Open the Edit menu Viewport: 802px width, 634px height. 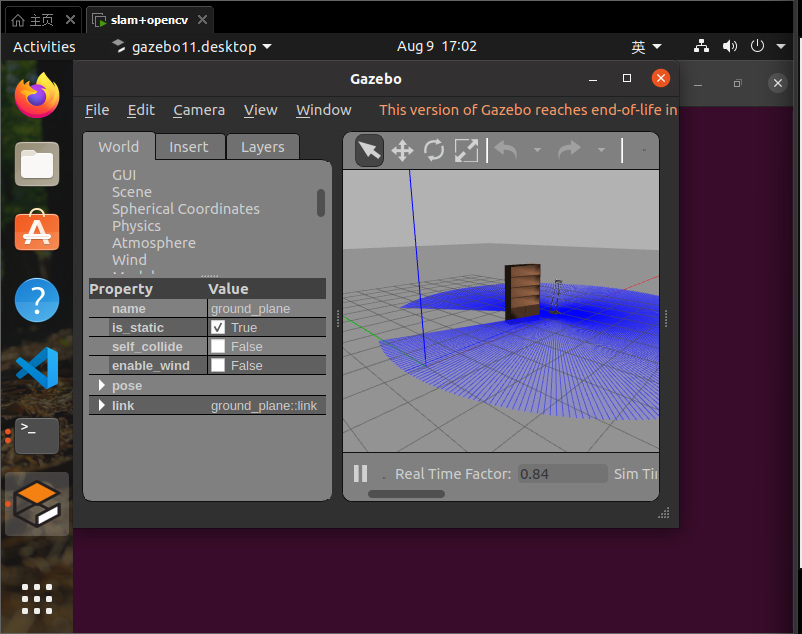pyautogui.click(x=141, y=110)
